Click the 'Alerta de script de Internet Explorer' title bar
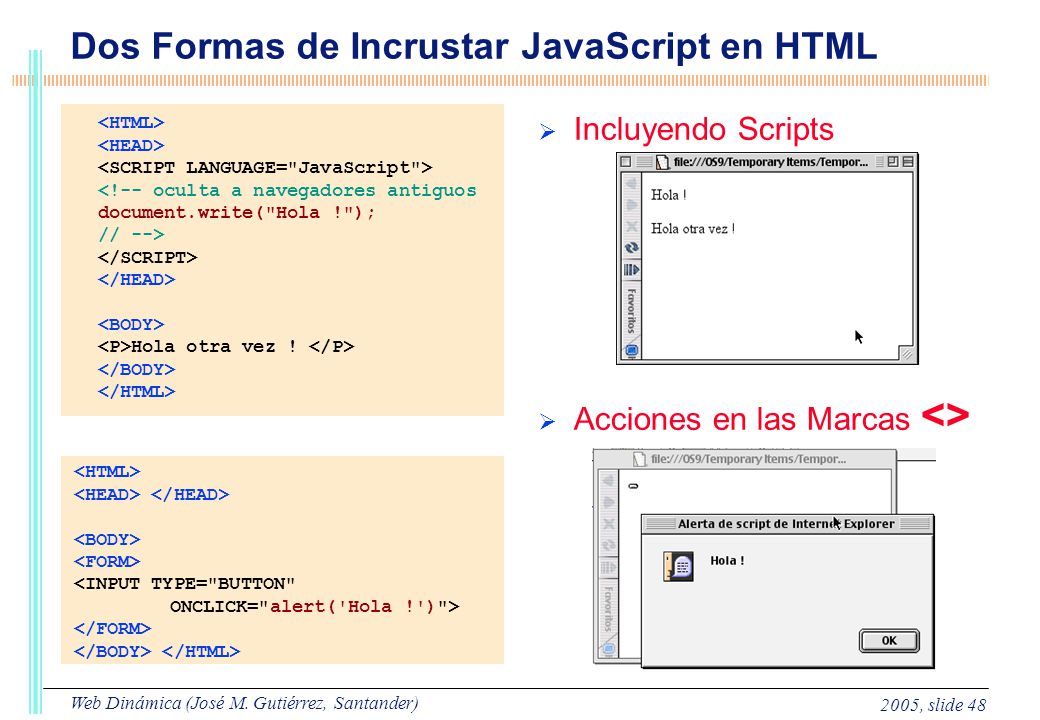The height and width of the screenshot is (720, 1040). tap(787, 524)
